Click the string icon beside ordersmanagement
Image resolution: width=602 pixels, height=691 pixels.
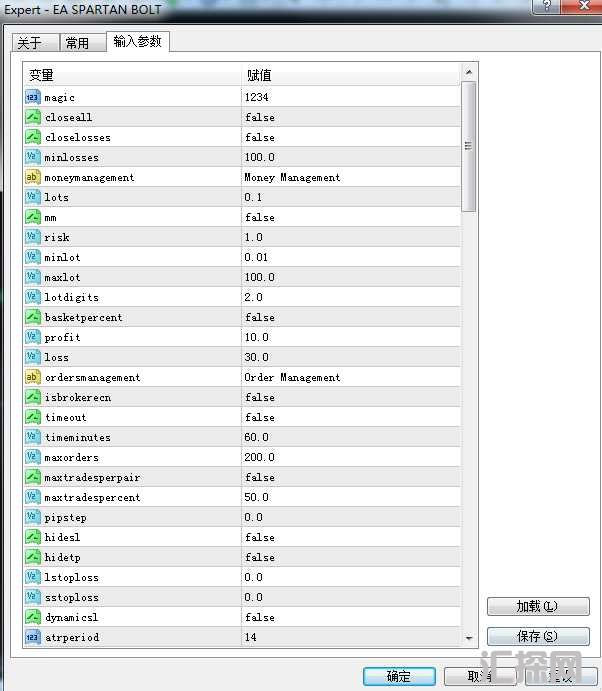point(33,377)
